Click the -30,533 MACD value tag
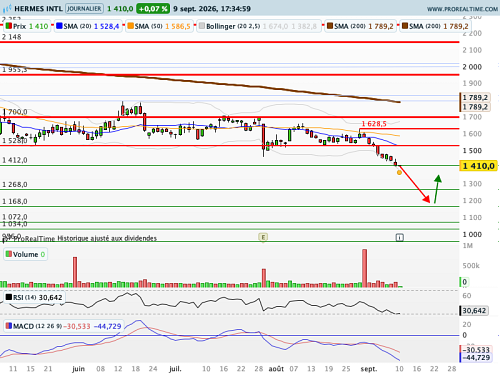500x375 pixels. [476, 350]
